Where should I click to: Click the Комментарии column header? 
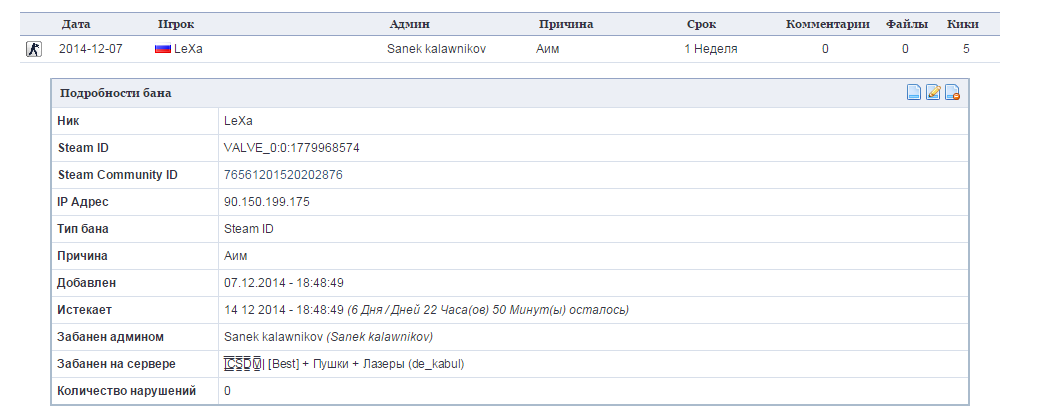[x=827, y=25]
